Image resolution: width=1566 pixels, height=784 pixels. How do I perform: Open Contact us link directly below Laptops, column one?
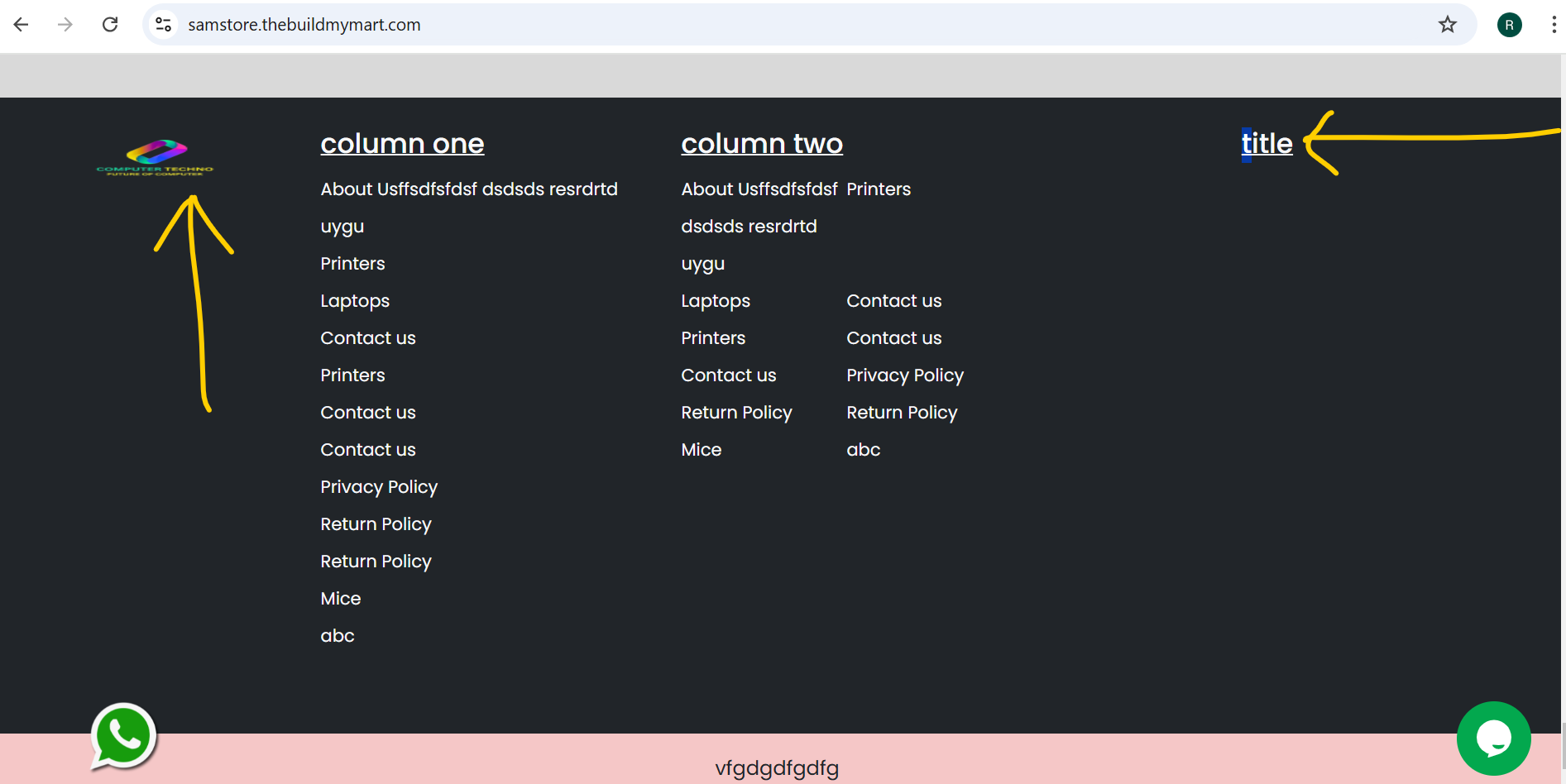368,338
